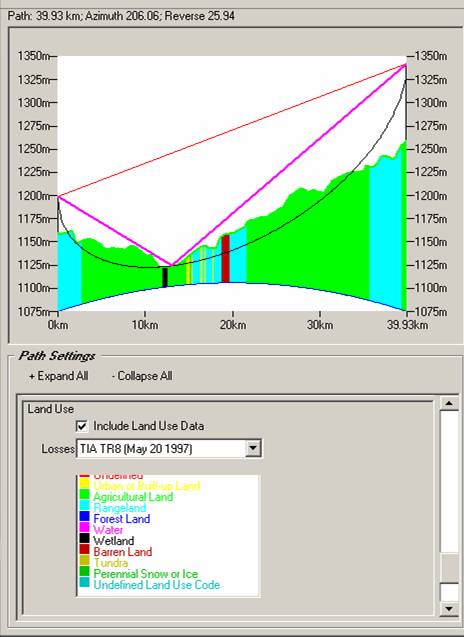Click the dark red barren land bar in chart
The height and width of the screenshot is (637, 464).
225,259
